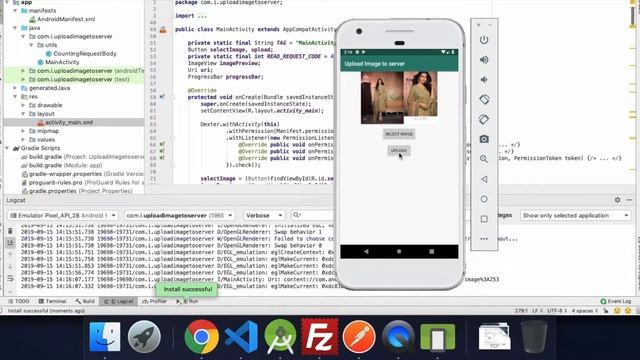Open the Build tool window tab
This screenshot has height=360, width=640.
click(85, 301)
